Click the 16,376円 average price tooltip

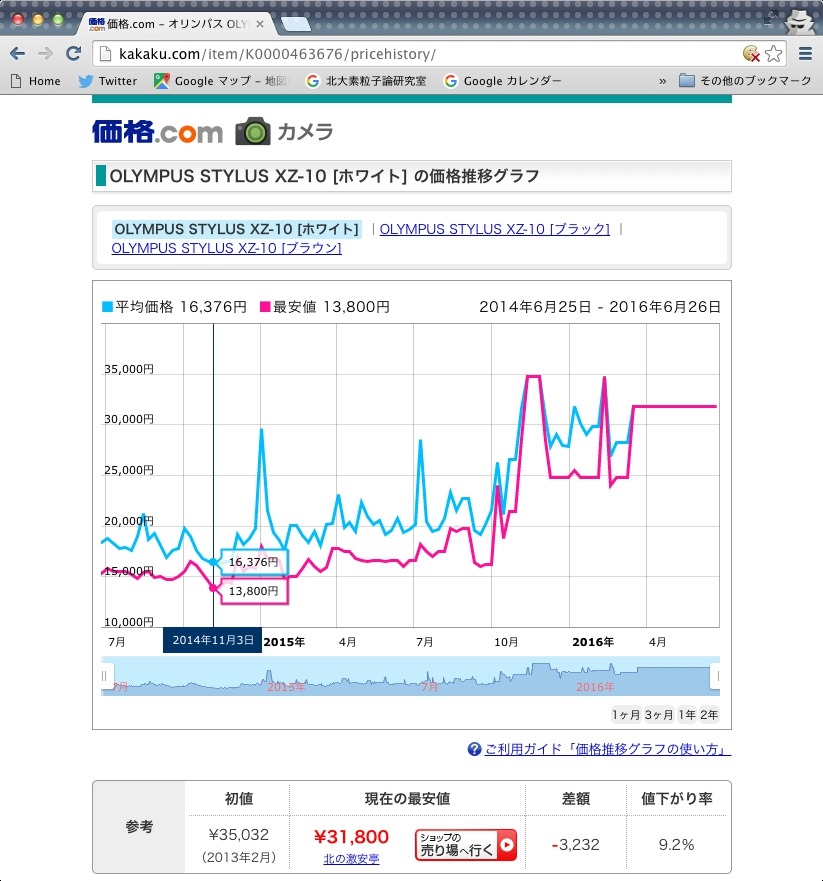(x=254, y=562)
